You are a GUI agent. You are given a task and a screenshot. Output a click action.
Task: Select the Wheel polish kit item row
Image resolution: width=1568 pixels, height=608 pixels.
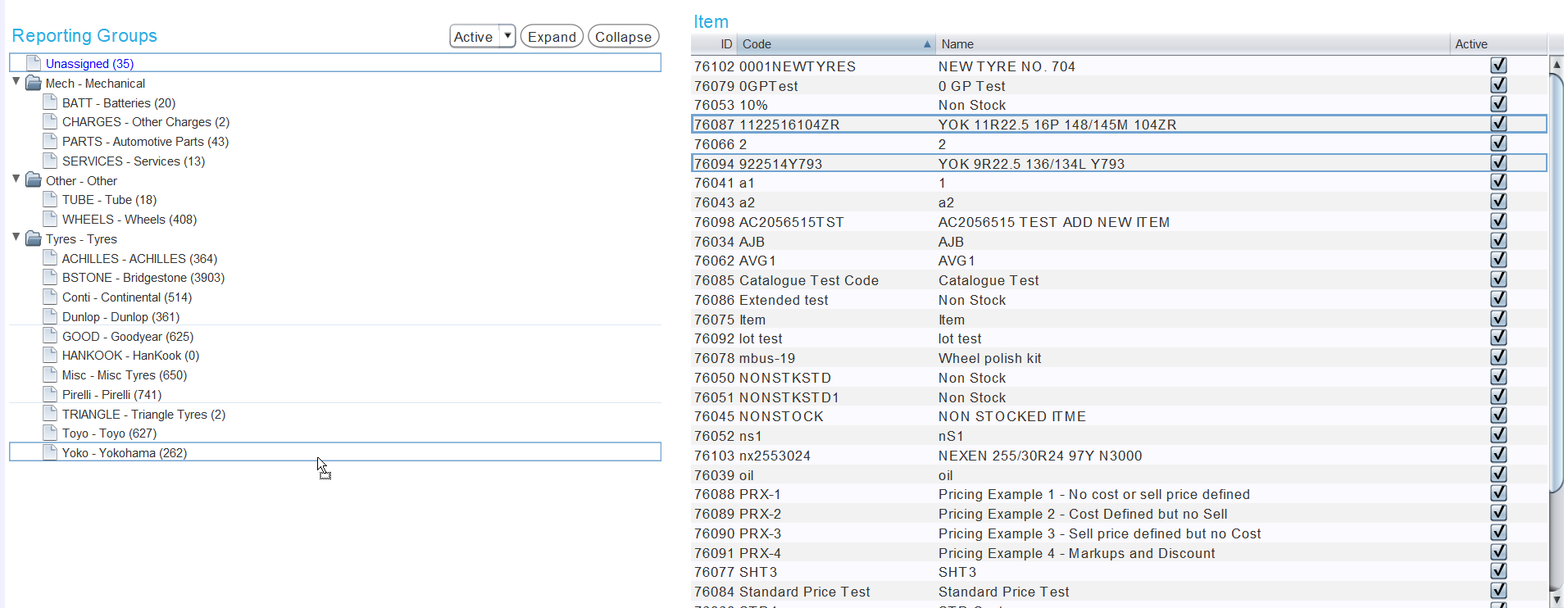pos(1119,358)
